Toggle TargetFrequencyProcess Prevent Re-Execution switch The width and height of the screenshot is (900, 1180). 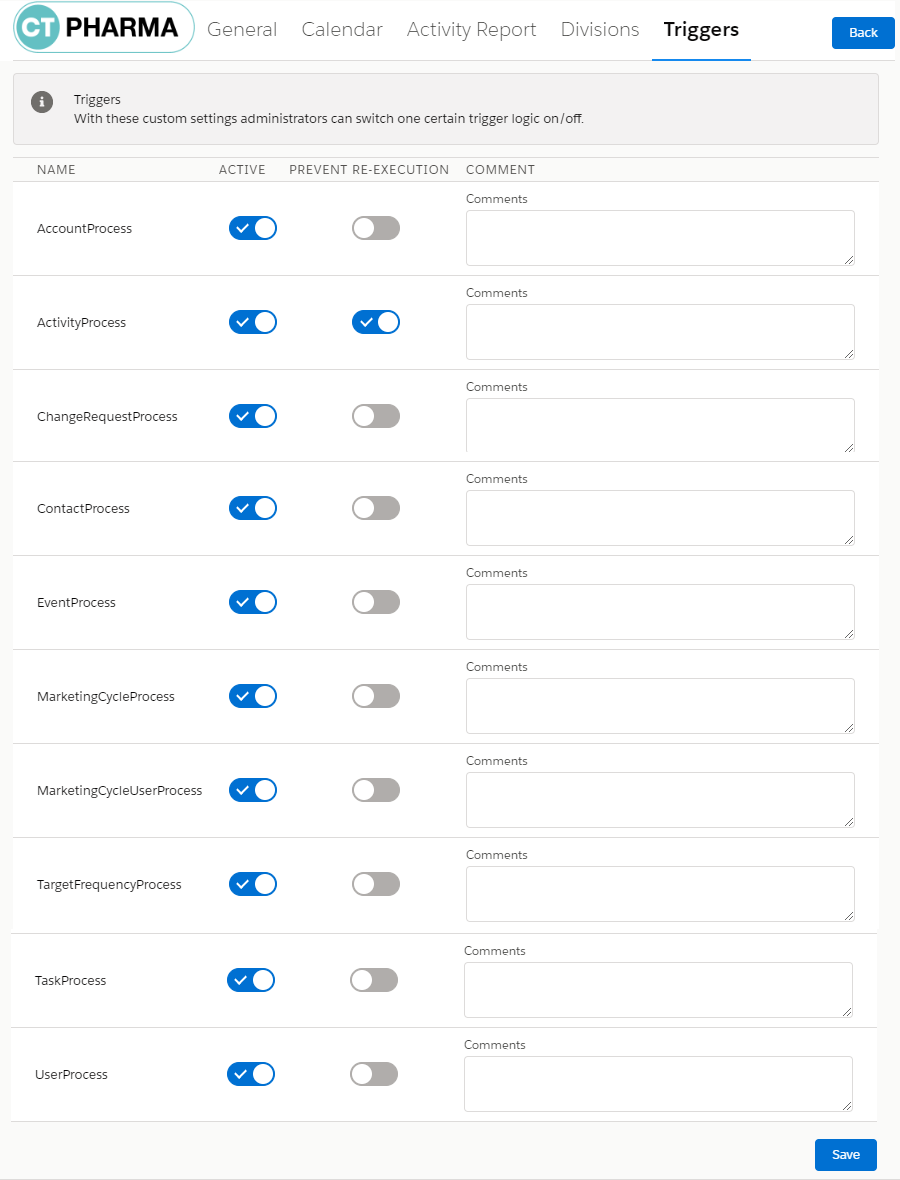[376, 884]
